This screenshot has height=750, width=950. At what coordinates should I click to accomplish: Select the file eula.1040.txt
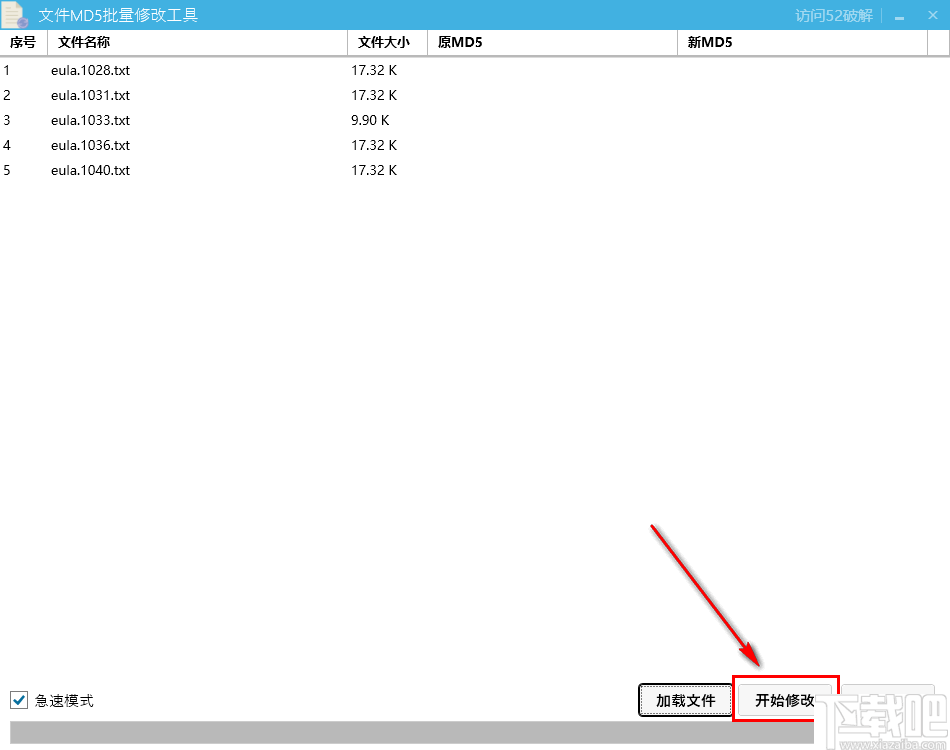click(90, 170)
